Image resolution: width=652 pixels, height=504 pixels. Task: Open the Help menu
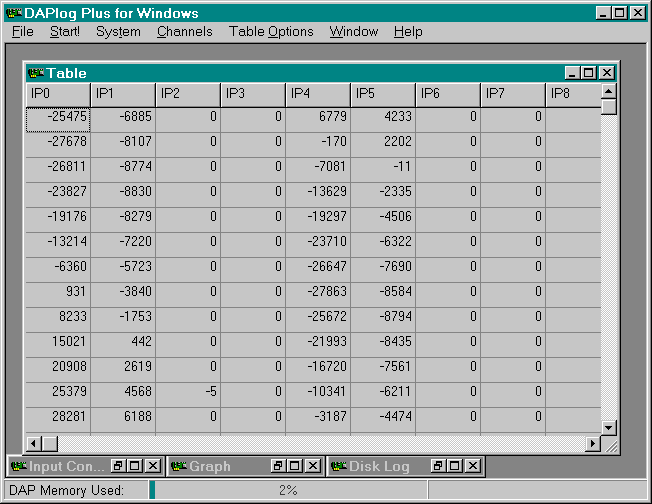click(408, 32)
